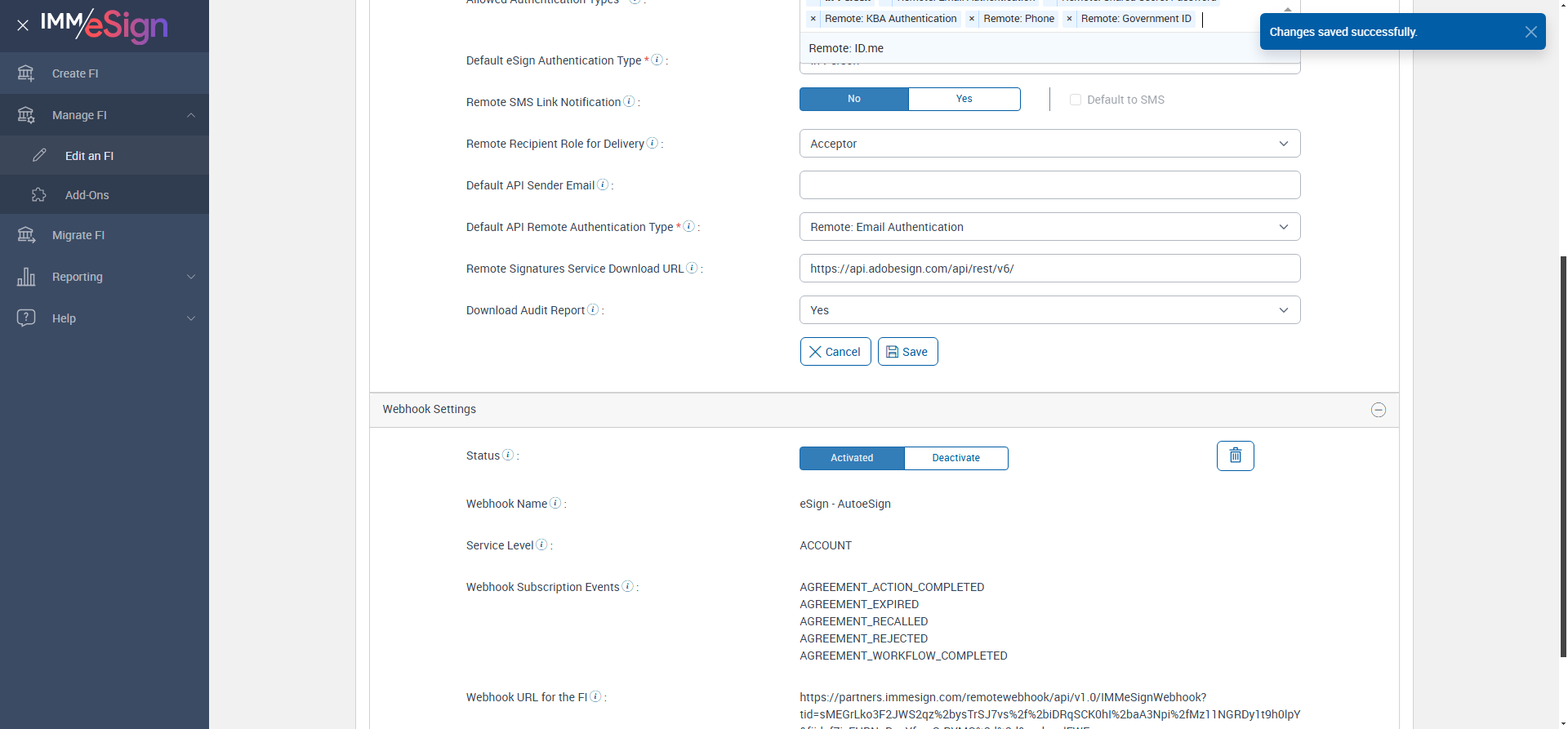The height and width of the screenshot is (729, 1568).
Task: Click the IMM eSign logo
Action: point(105,26)
